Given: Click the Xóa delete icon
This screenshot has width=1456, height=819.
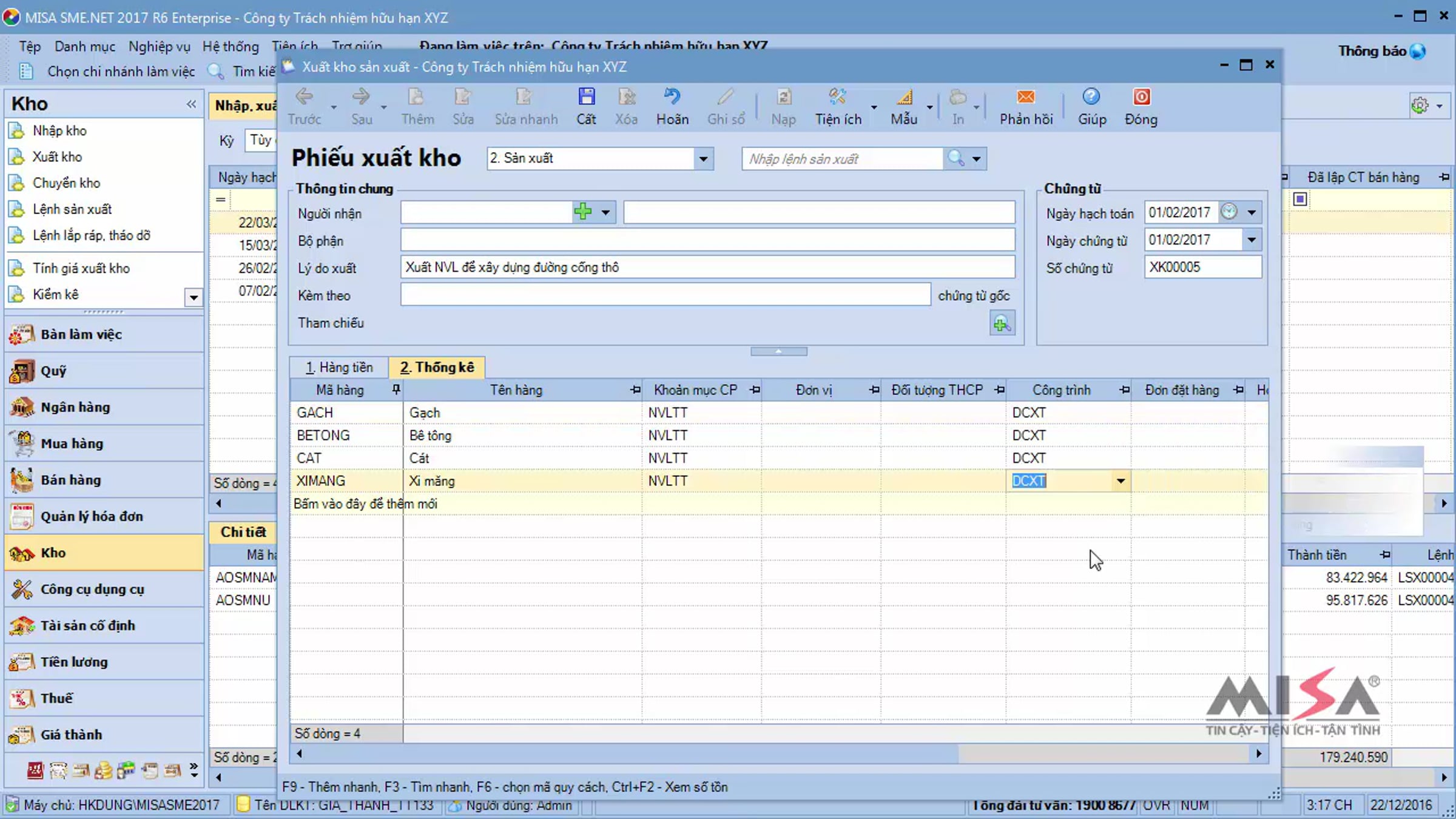Looking at the screenshot, I should [626, 97].
